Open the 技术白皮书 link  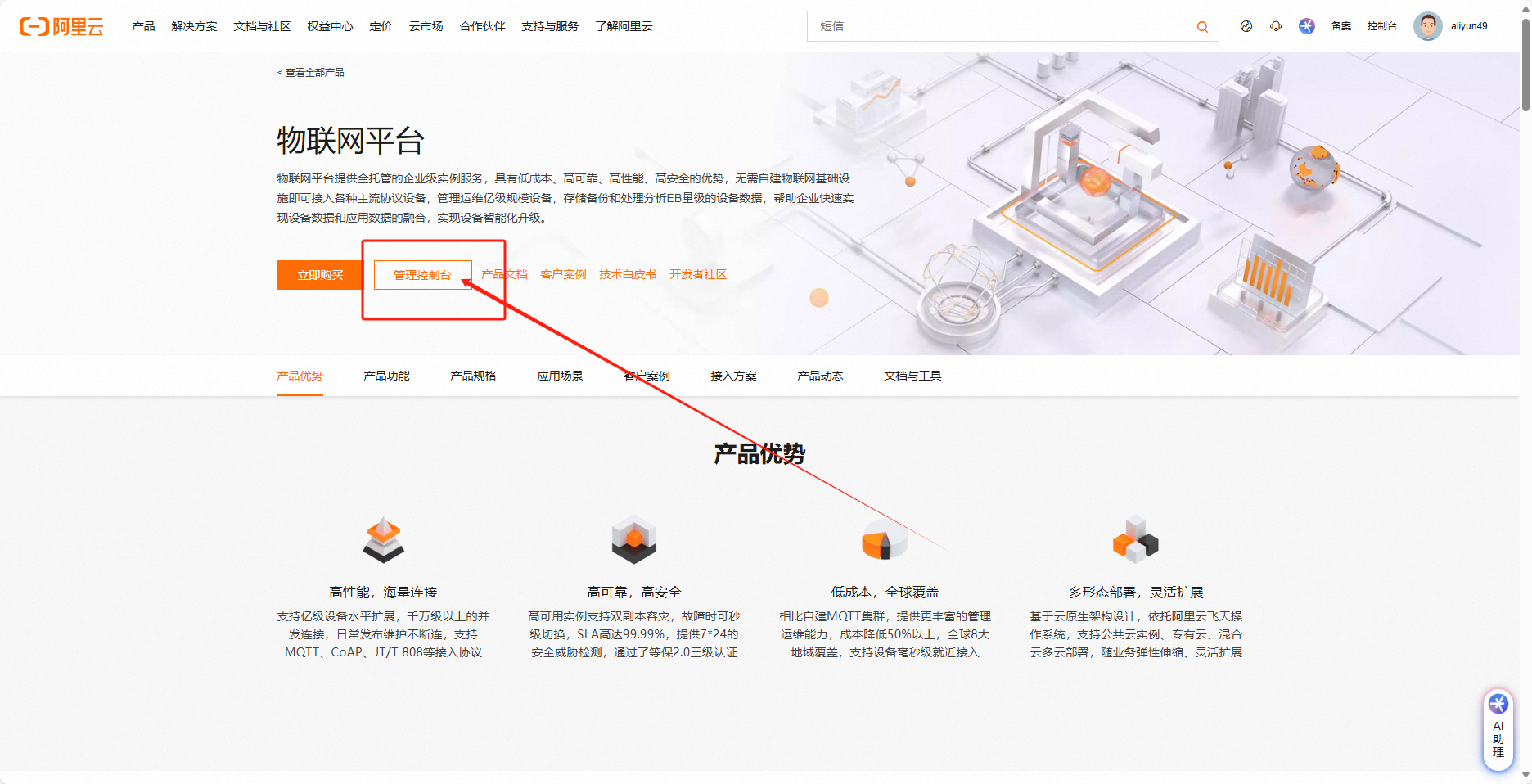point(628,275)
